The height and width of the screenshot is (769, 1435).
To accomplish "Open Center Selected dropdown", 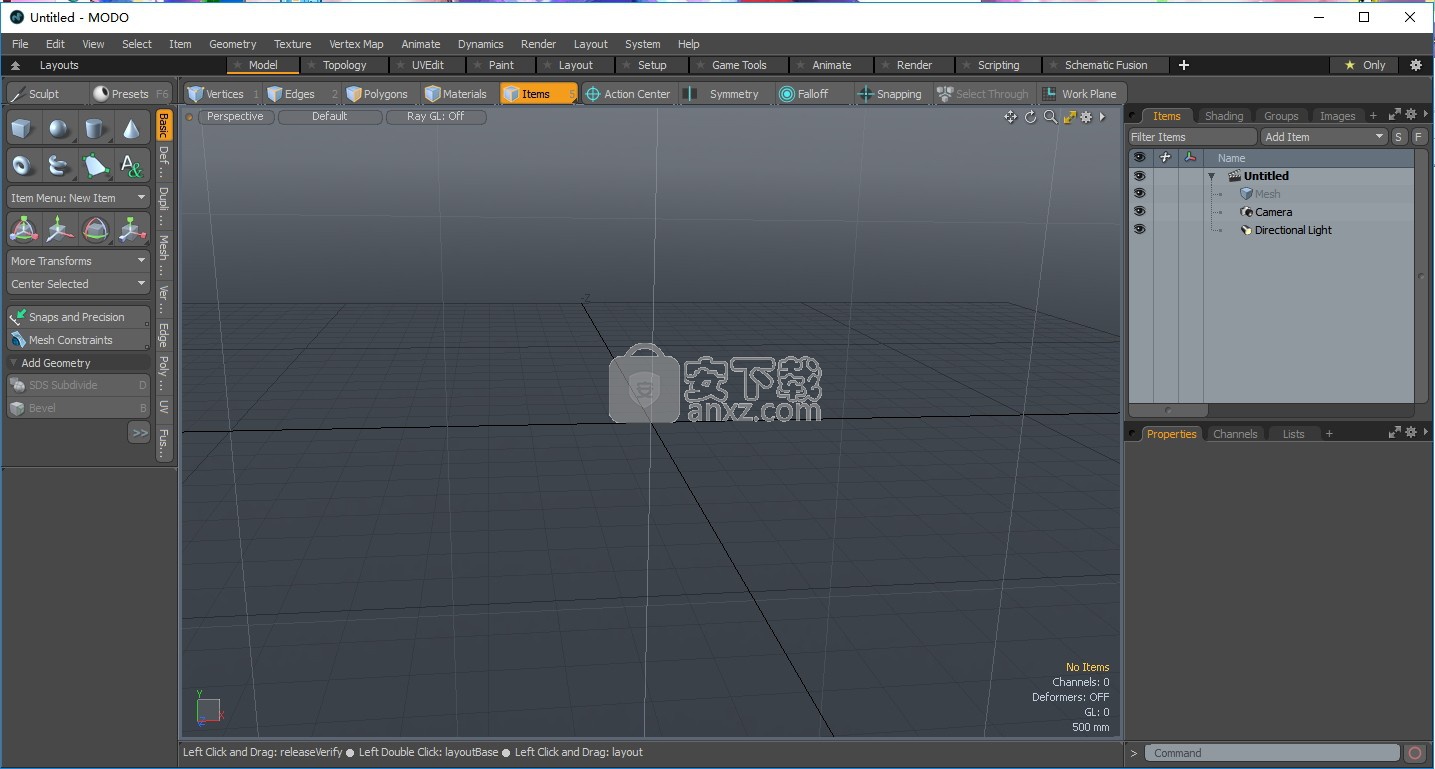I will coord(78,284).
